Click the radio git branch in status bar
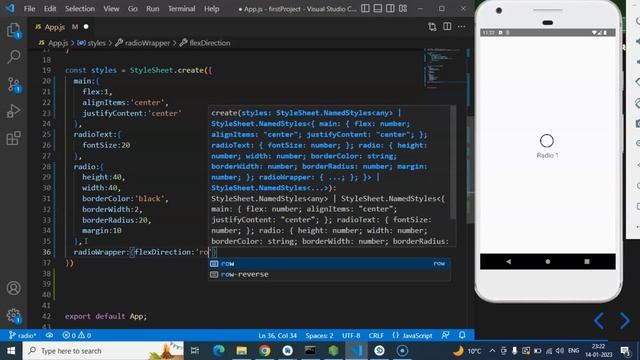 click(x=23, y=336)
